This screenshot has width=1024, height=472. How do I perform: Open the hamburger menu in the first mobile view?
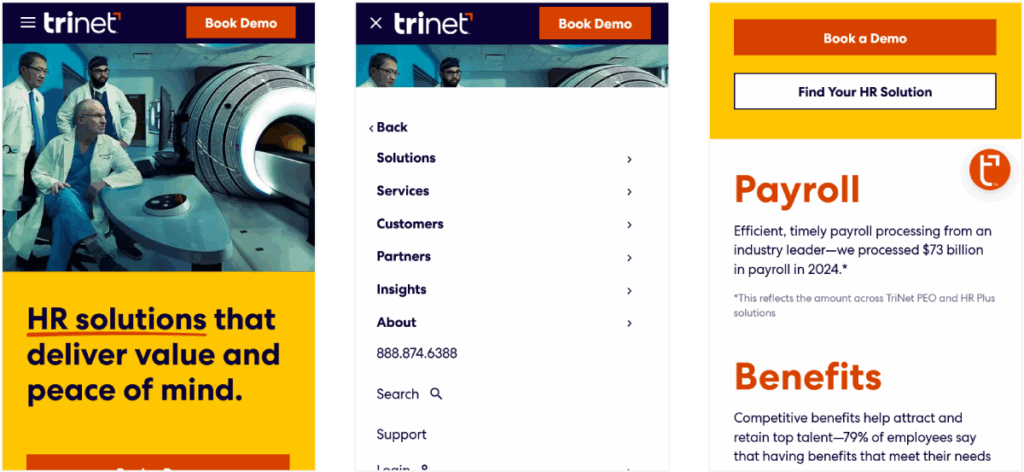[28, 23]
